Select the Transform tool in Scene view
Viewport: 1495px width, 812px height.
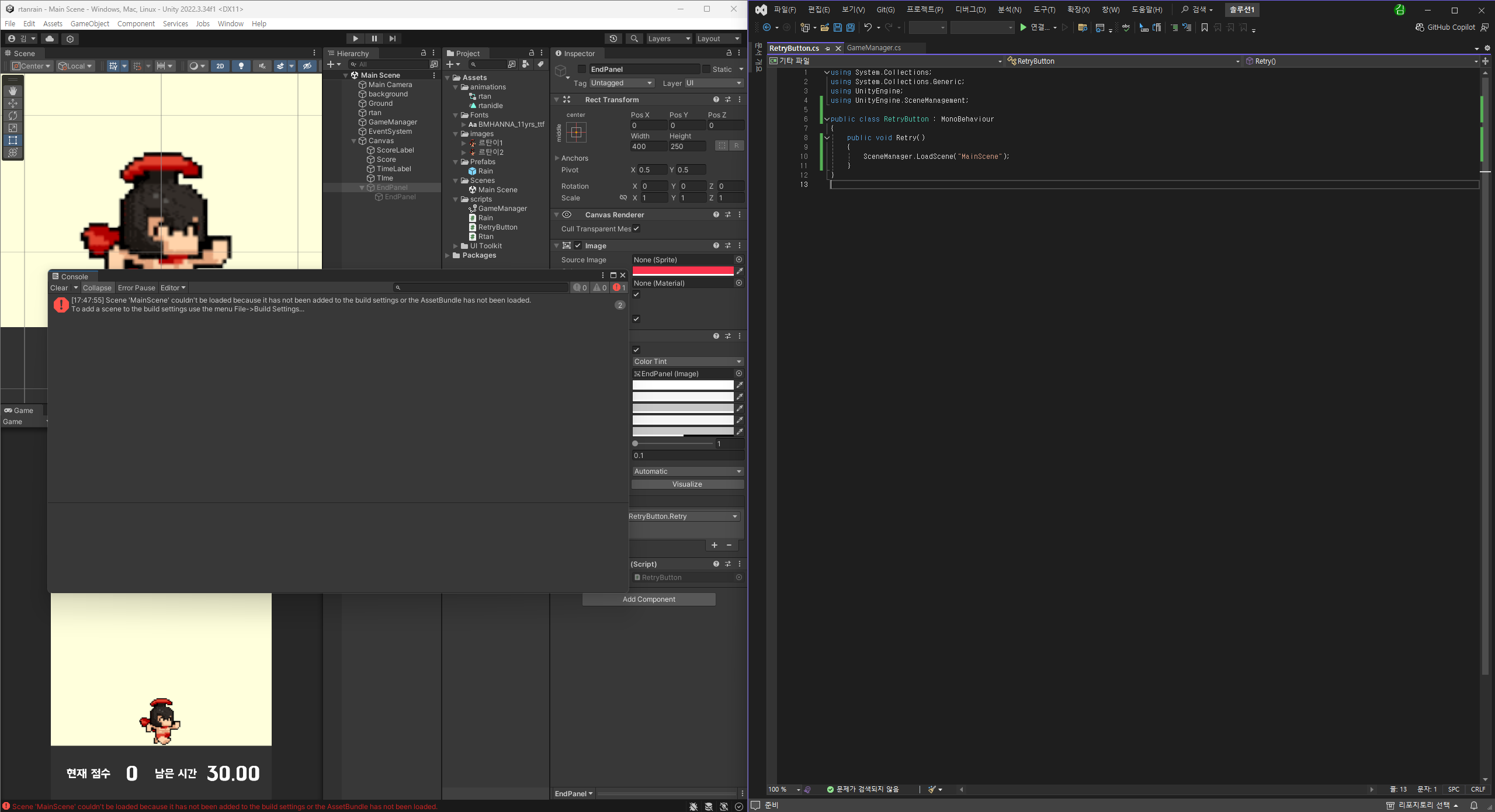click(13, 152)
